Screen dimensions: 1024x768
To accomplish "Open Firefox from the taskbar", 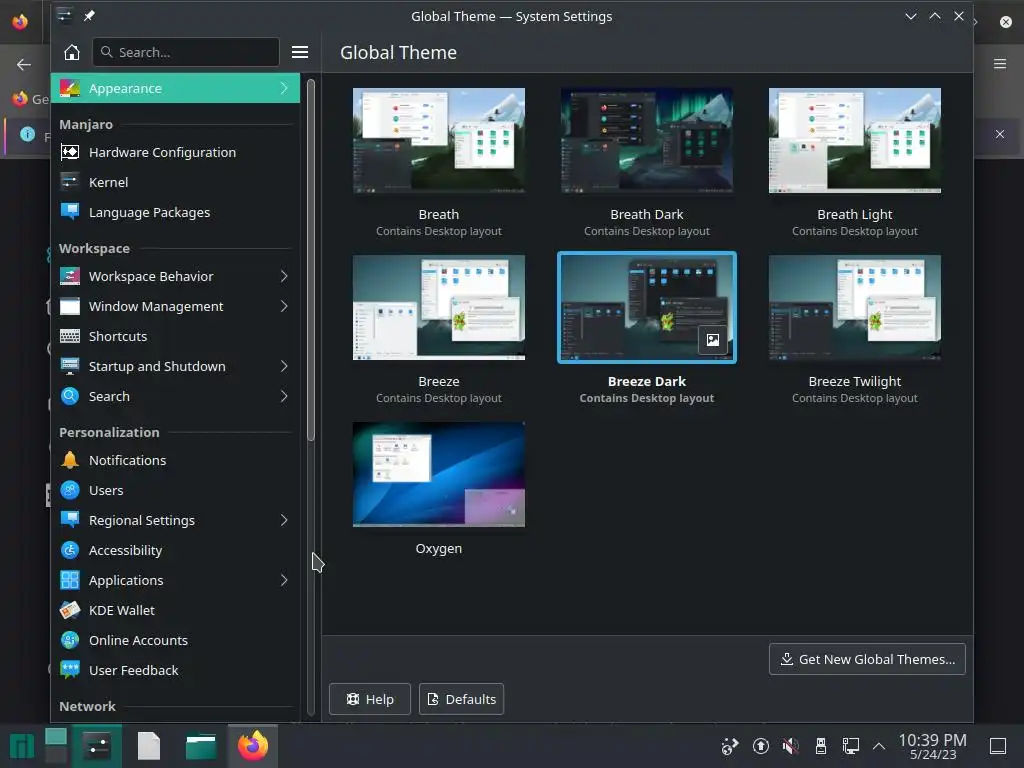I will pos(253,746).
